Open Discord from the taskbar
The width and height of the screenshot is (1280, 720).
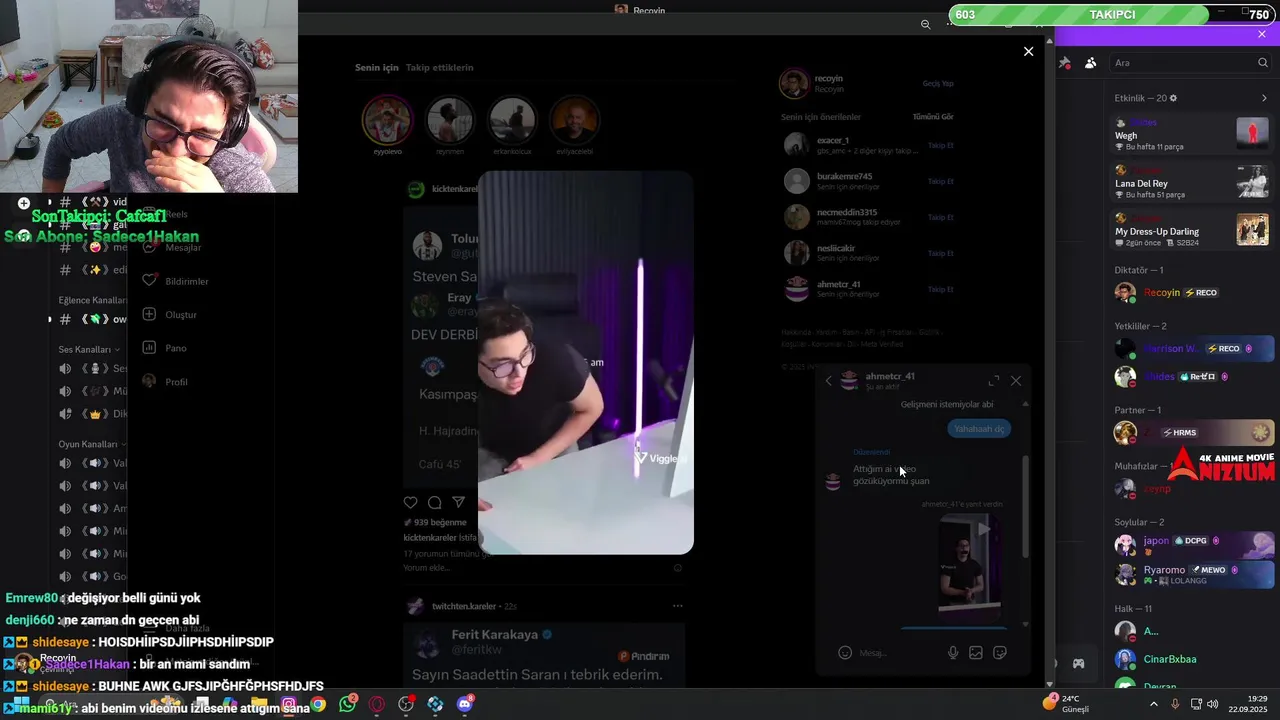coord(465,704)
